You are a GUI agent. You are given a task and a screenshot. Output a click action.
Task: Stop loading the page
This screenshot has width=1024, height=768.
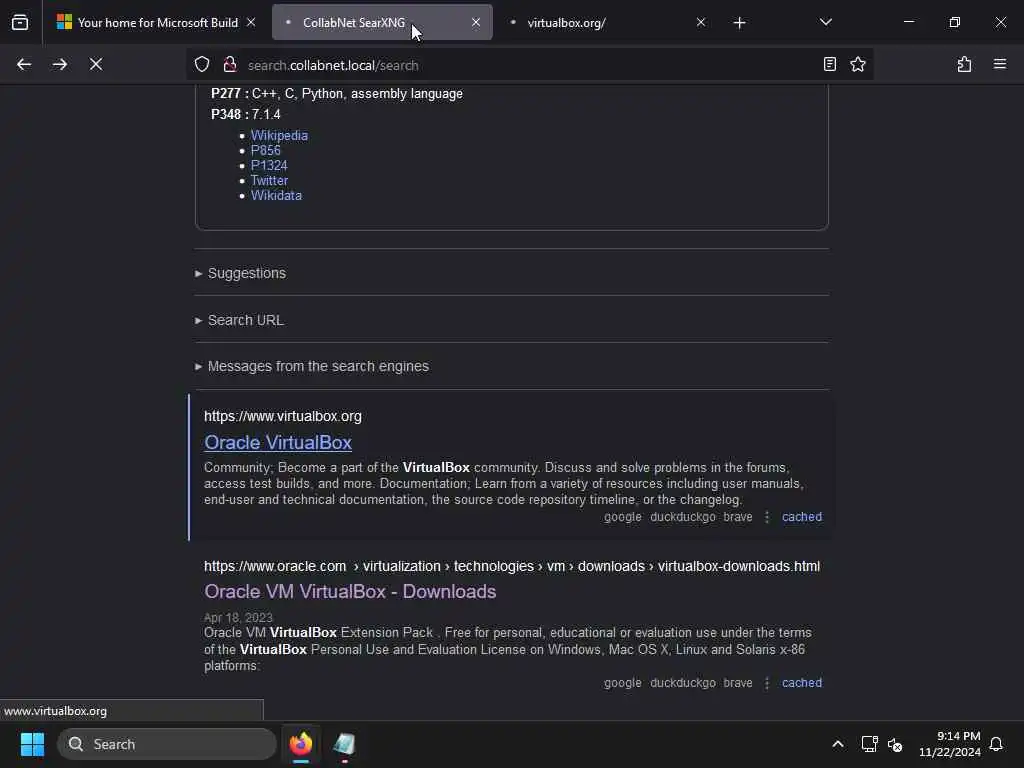(96, 65)
